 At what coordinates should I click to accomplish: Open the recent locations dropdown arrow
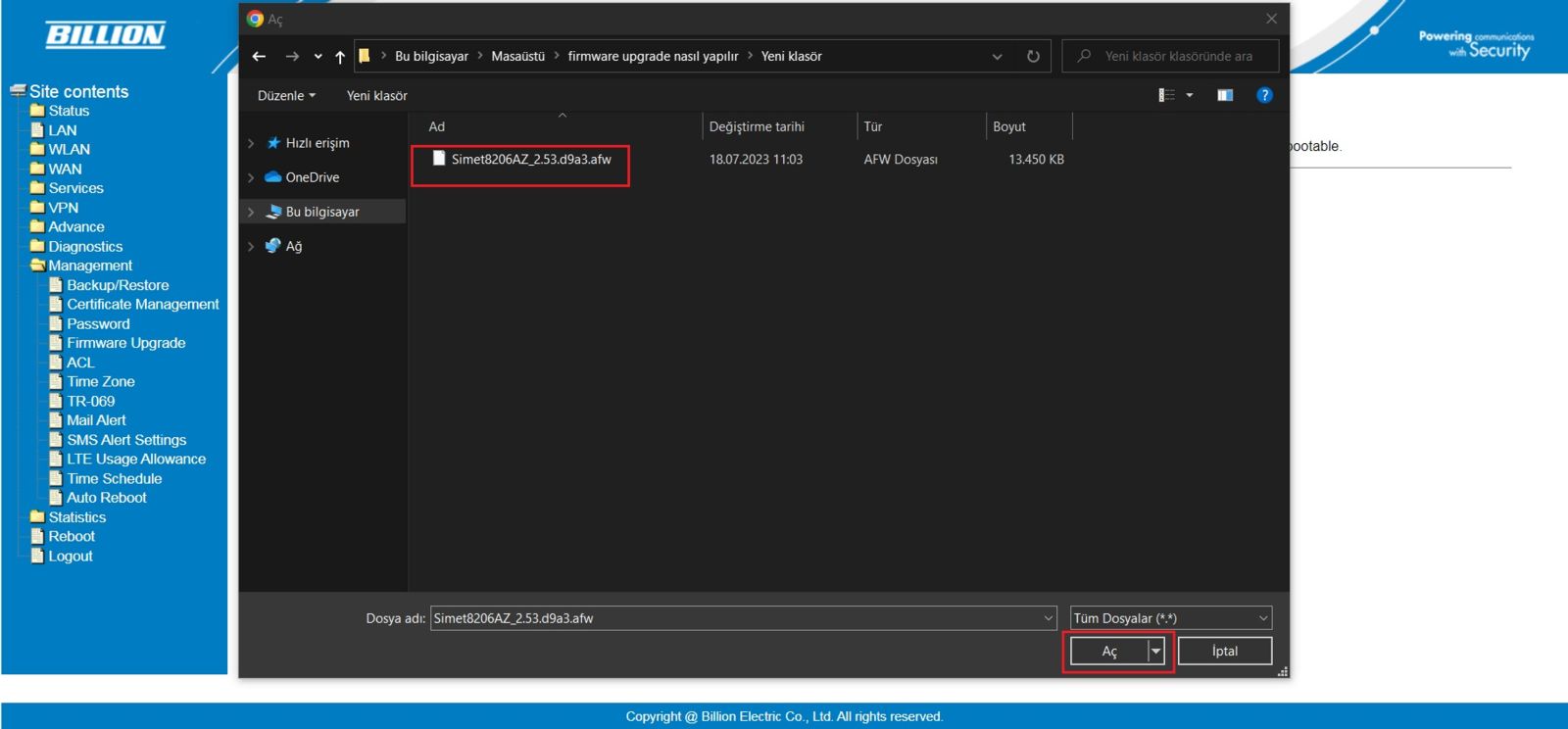(x=318, y=57)
